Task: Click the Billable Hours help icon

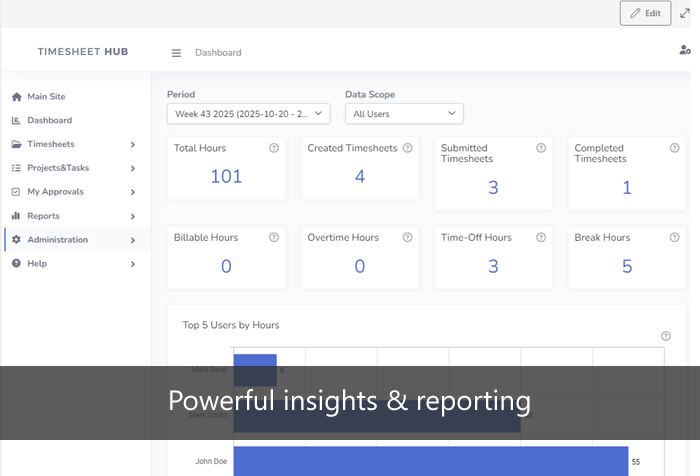Action: point(273,238)
